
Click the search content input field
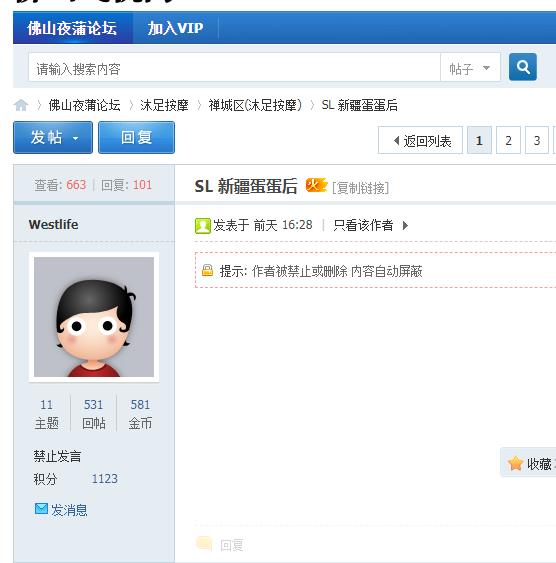[x=234, y=68]
